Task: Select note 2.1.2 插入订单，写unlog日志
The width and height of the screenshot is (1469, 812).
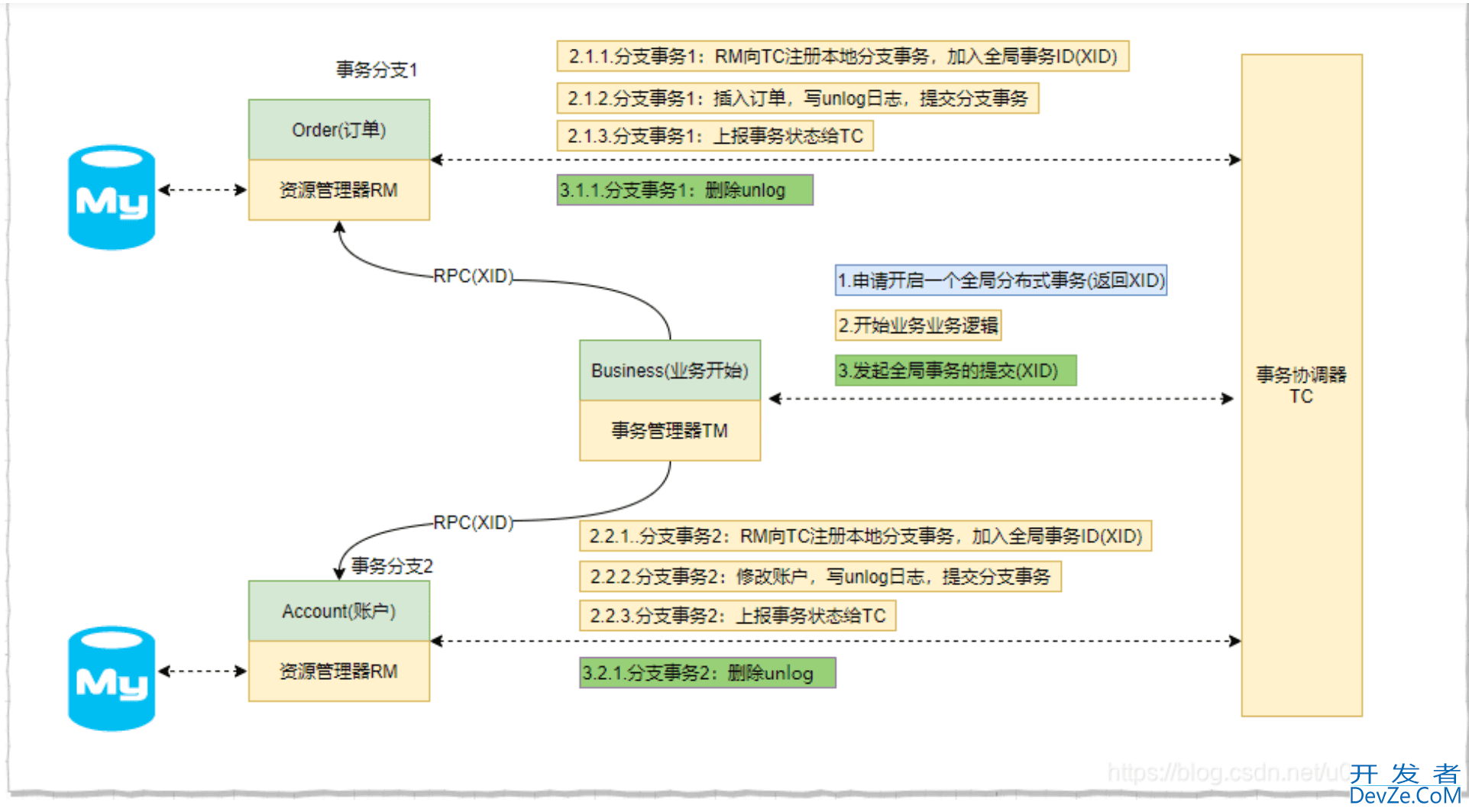Action: pos(798,98)
